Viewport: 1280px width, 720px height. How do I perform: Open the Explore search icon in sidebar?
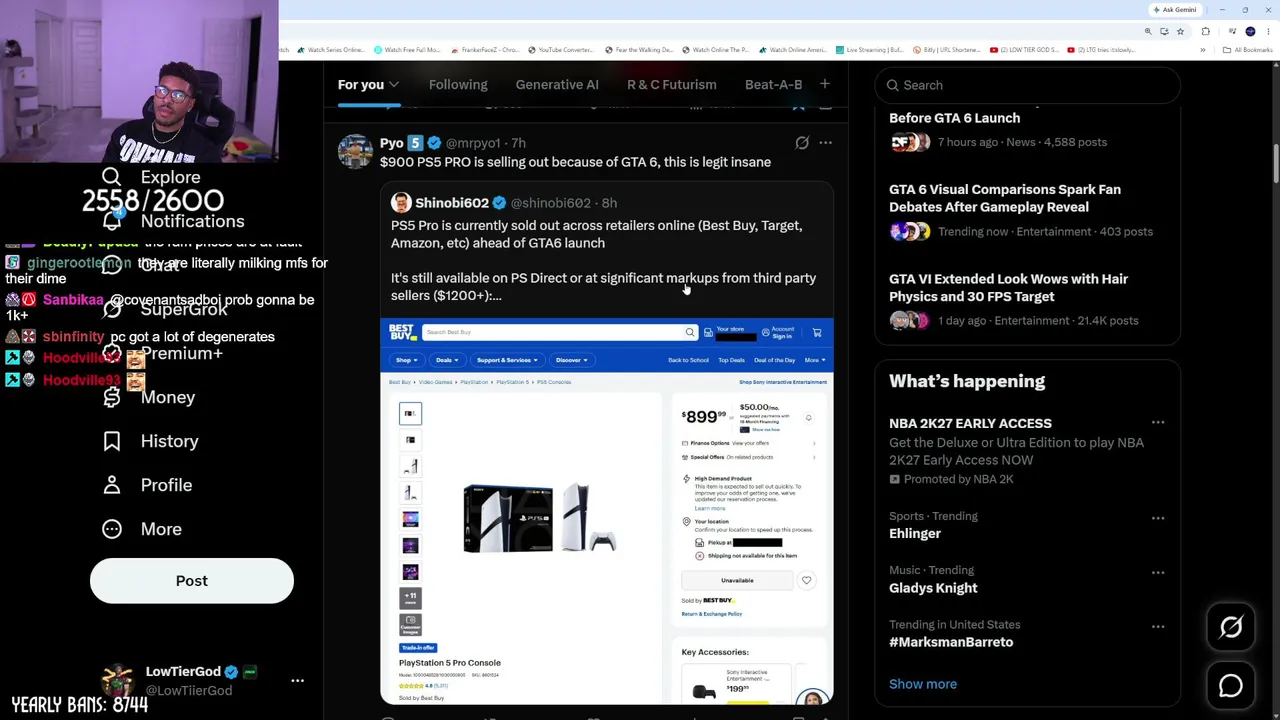coord(111,177)
